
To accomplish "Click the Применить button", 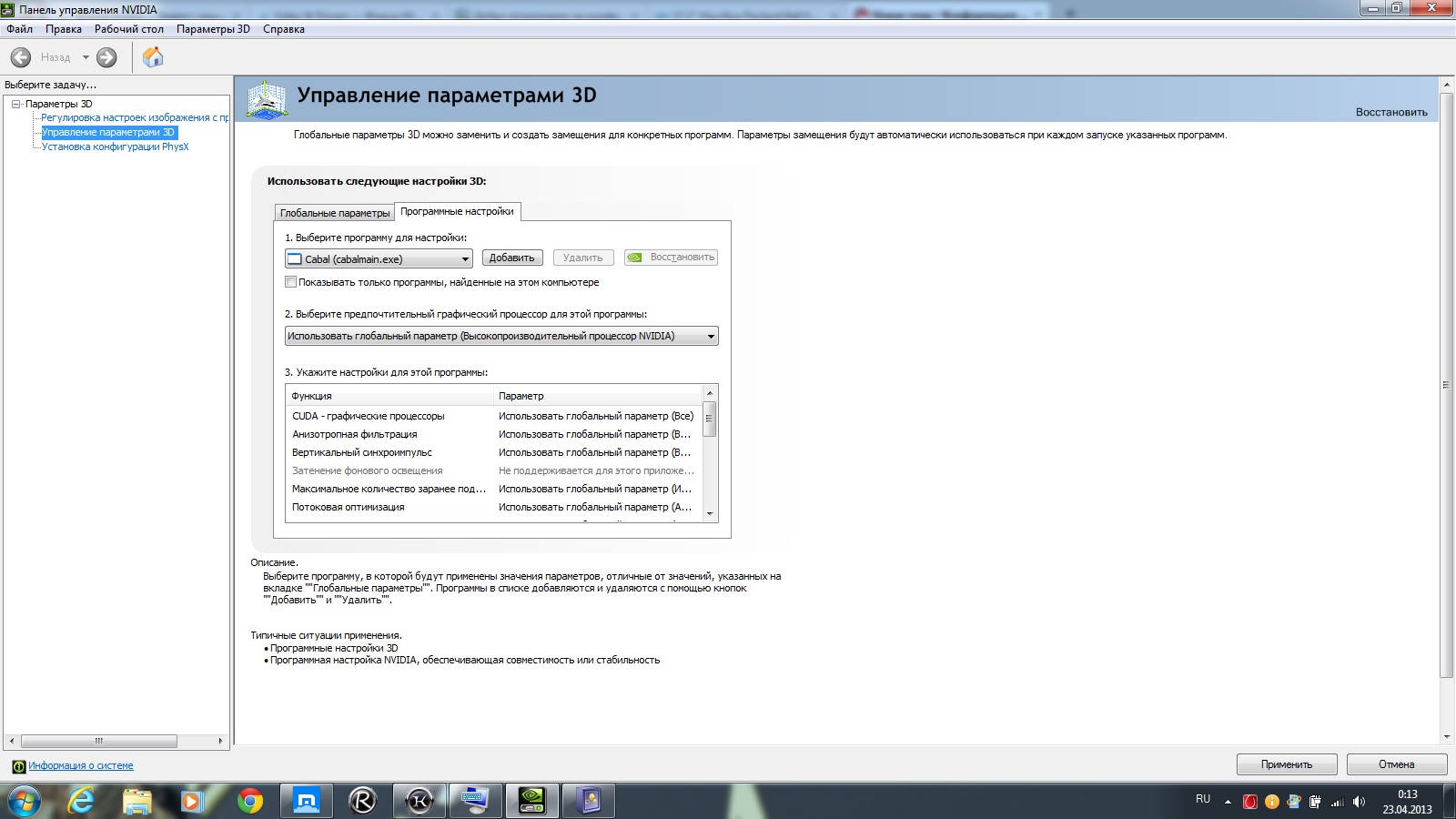I will pos(1287,764).
